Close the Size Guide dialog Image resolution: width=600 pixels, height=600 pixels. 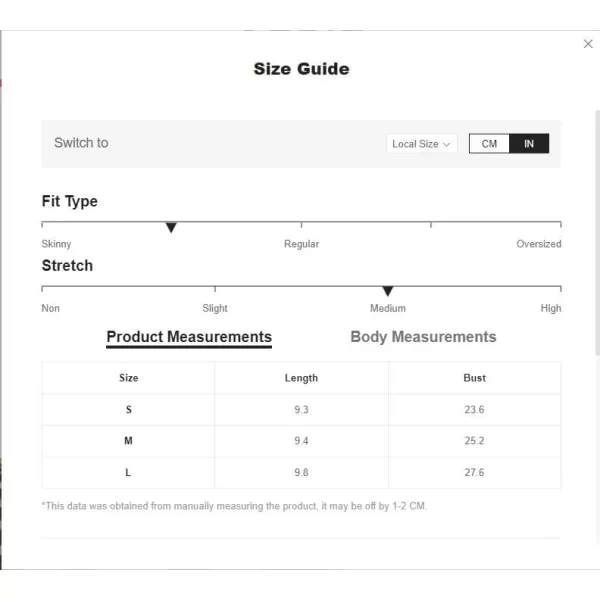point(588,44)
